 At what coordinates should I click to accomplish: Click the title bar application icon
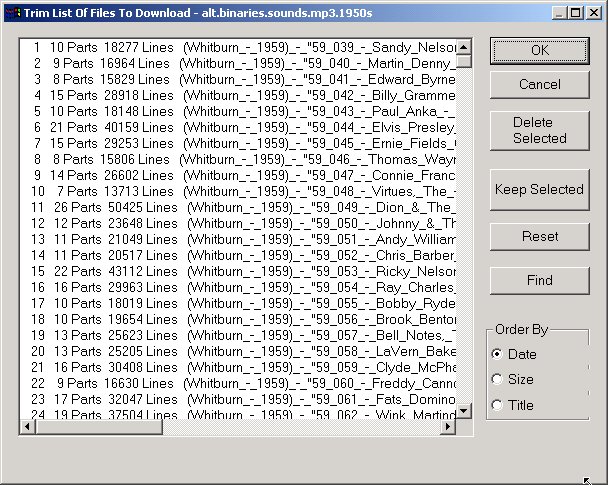tap(12, 13)
